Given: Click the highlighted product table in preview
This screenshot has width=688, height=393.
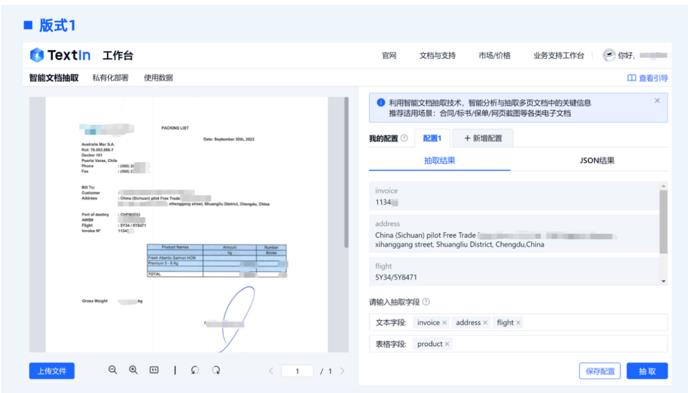Looking at the screenshot, I should click(217, 261).
